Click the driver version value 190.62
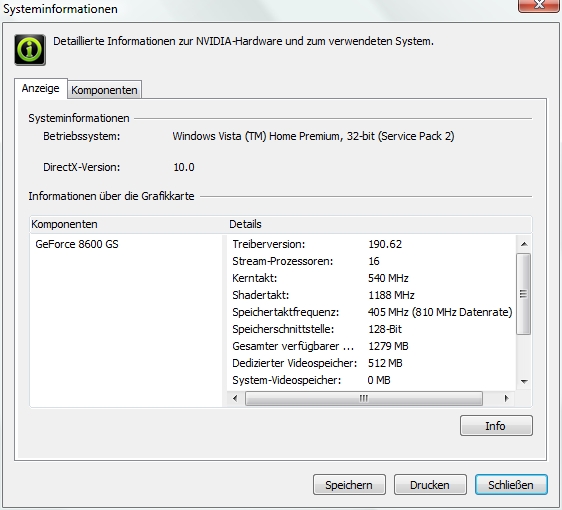The width and height of the screenshot is (562, 510). (x=385, y=244)
